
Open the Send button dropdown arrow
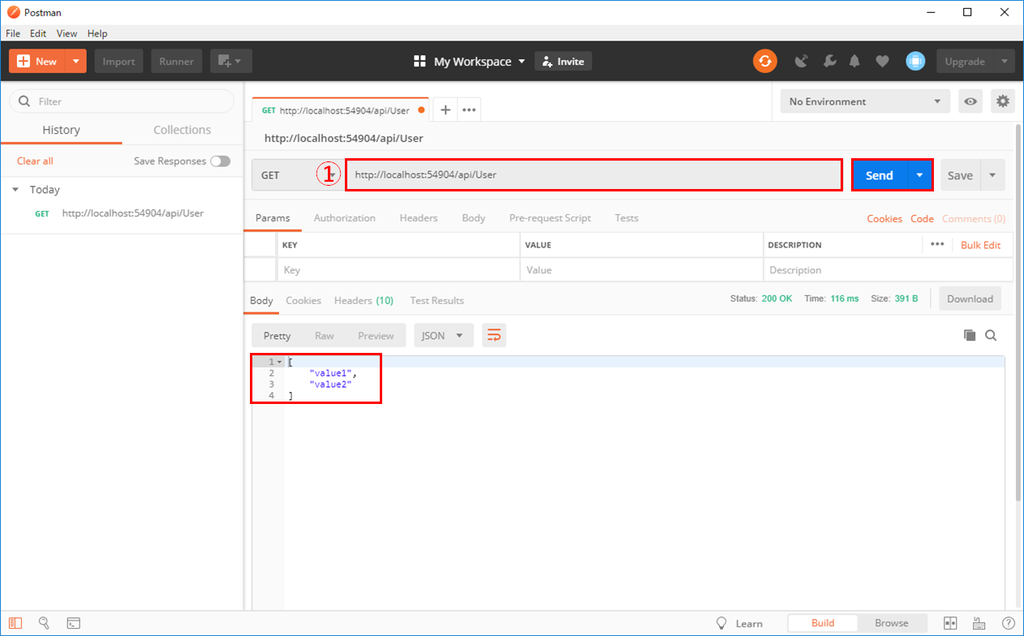coord(920,175)
